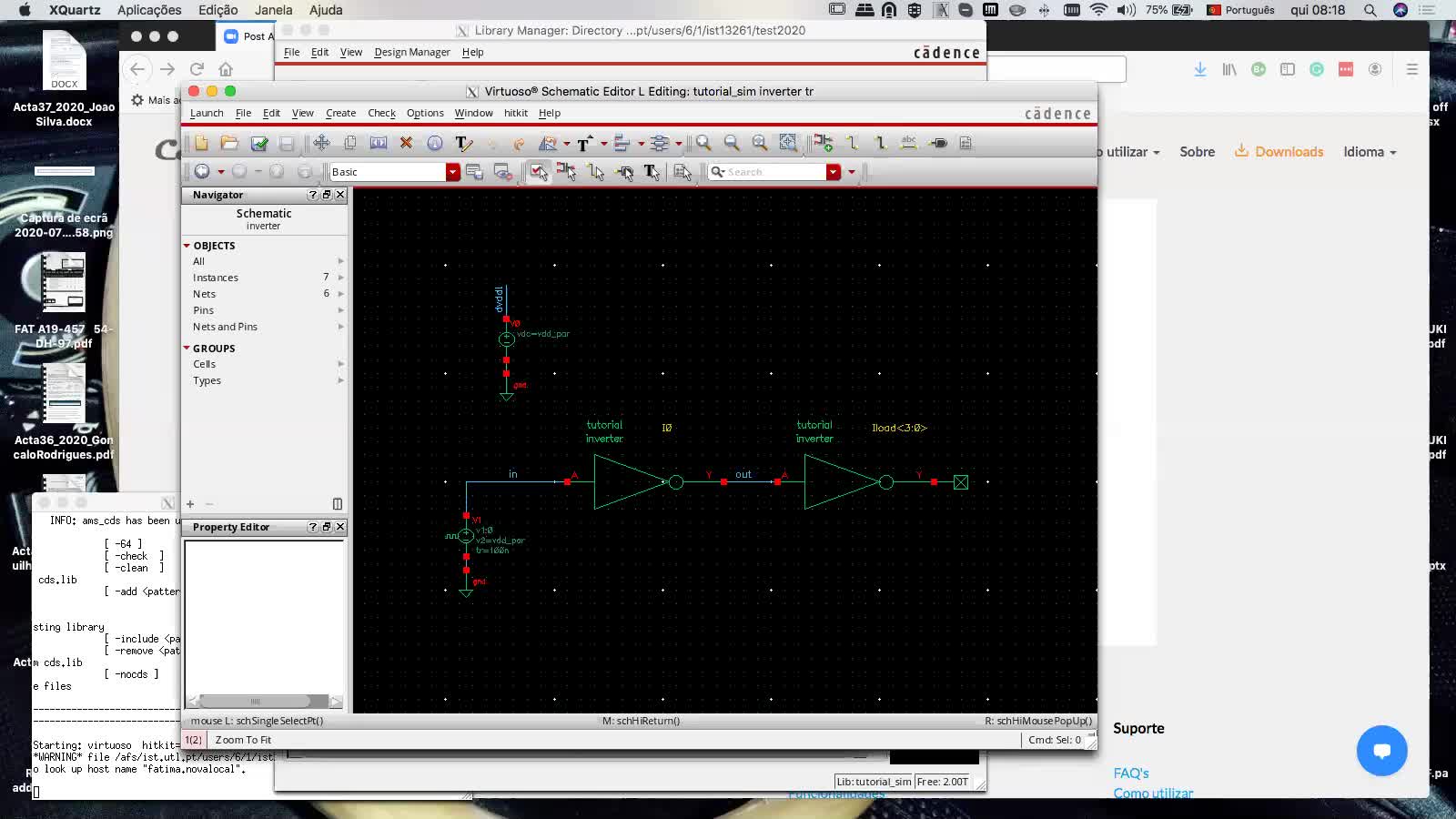
Task: Click the FAQ's link under Suporte
Action: (1131, 773)
